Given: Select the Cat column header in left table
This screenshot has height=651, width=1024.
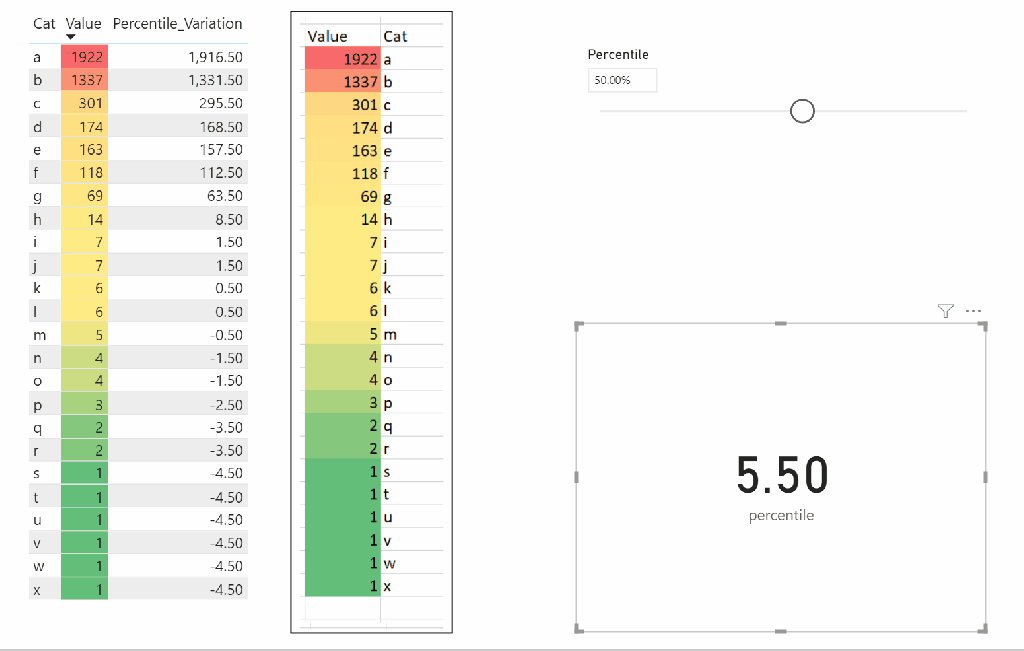Looking at the screenshot, I should [44, 23].
